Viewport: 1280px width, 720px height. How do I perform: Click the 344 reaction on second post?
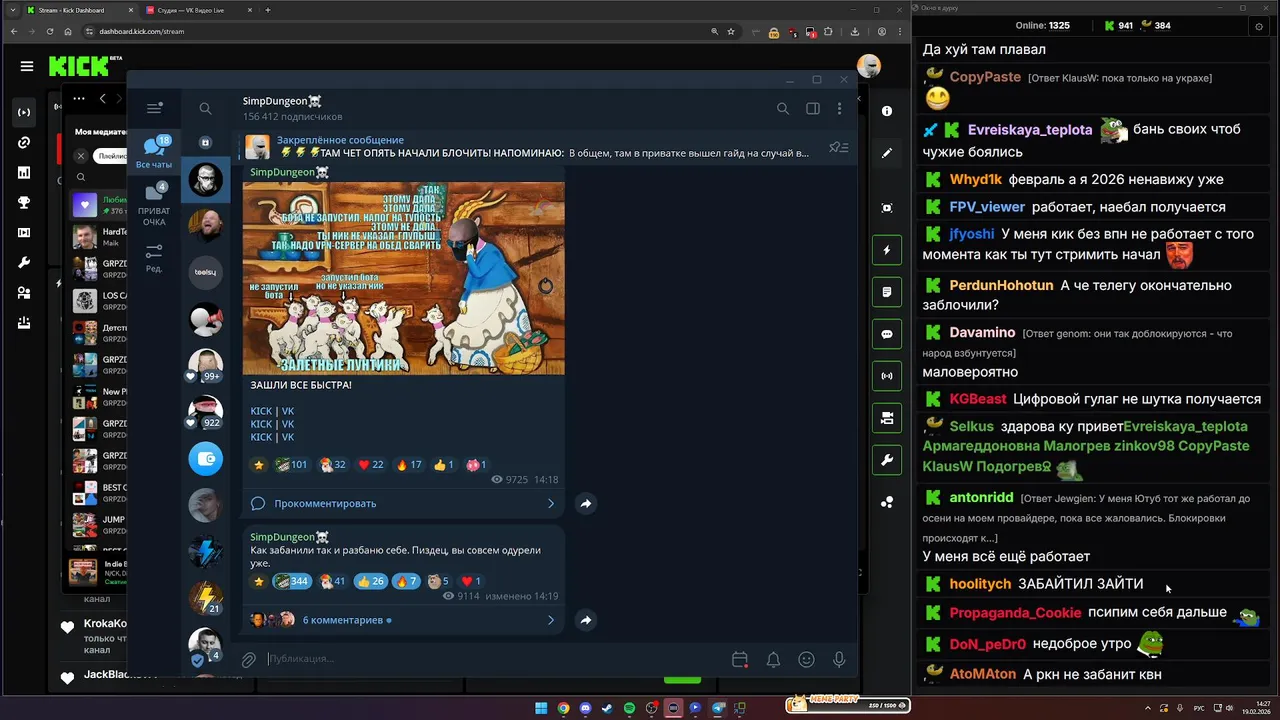(292, 581)
